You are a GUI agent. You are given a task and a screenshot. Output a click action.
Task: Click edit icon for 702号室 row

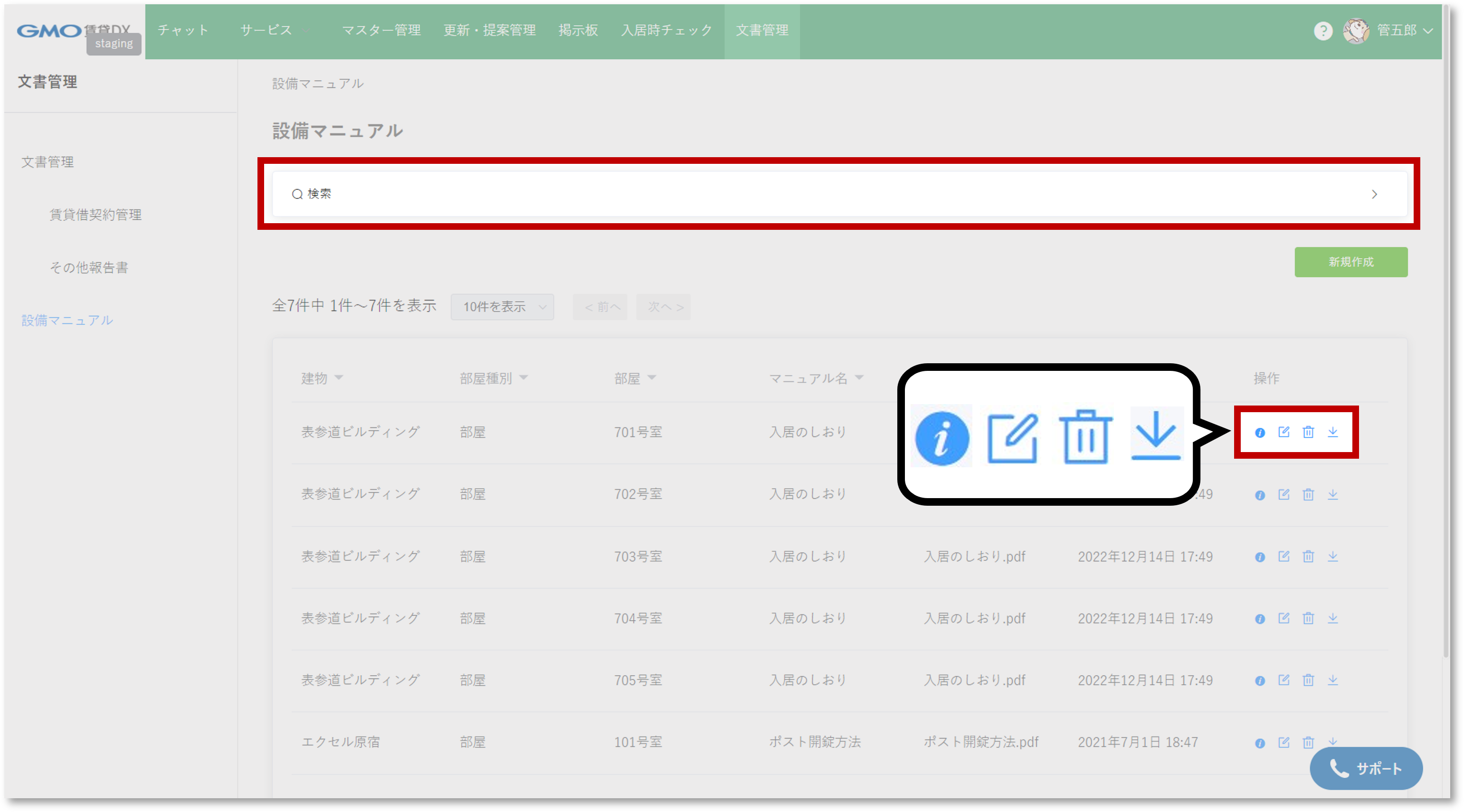coord(1283,494)
